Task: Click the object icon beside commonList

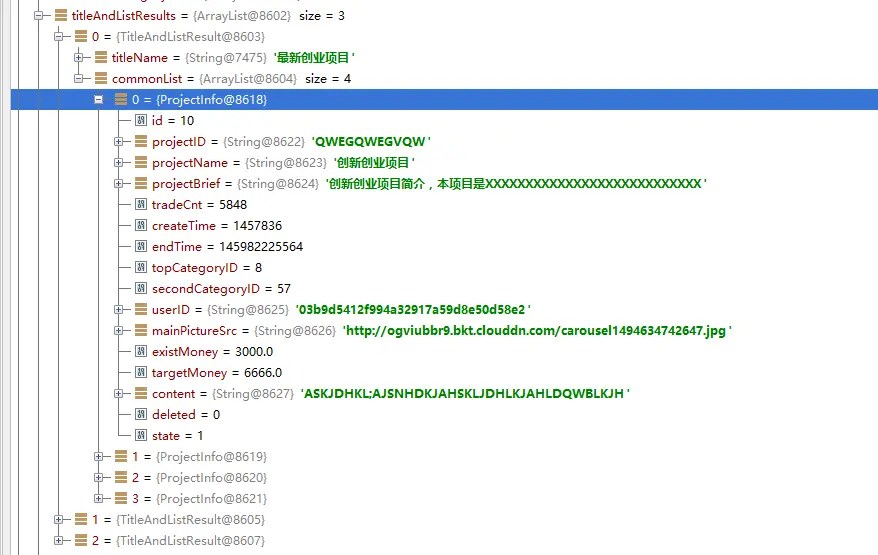Action: (x=101, y=78)
